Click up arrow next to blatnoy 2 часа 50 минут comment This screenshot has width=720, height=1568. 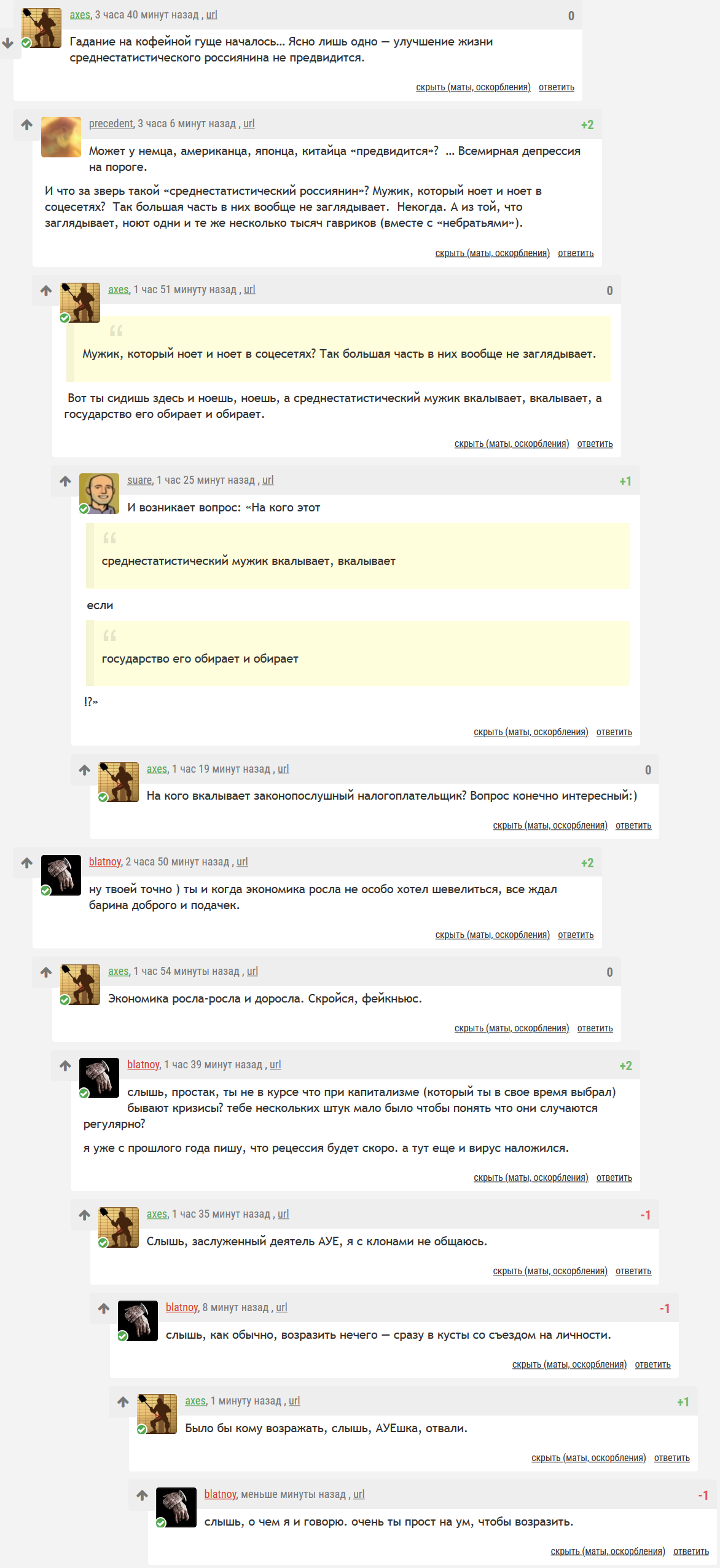point(27,863)
